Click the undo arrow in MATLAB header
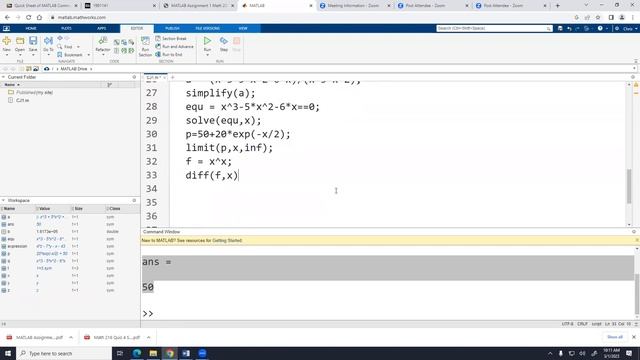This screenshot has width=640, height=360. [x=569, y=28]
